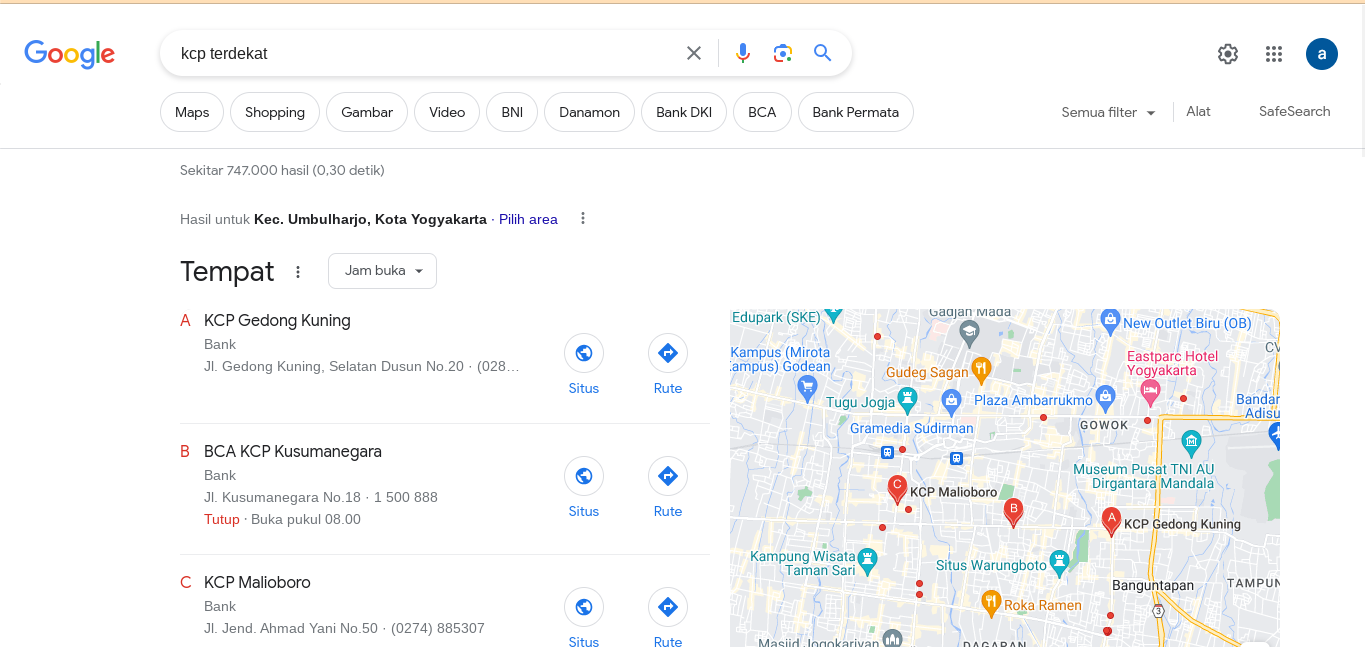Open the Alat tools button
This screenshot has height=647, width=1365.
coord(1198,111)
